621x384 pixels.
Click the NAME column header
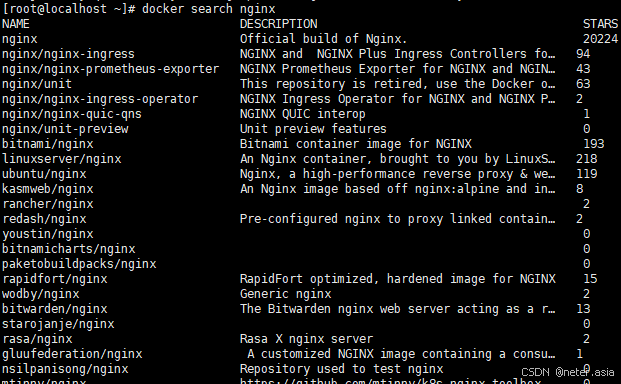pyautogui.click(x=16, y=24)
